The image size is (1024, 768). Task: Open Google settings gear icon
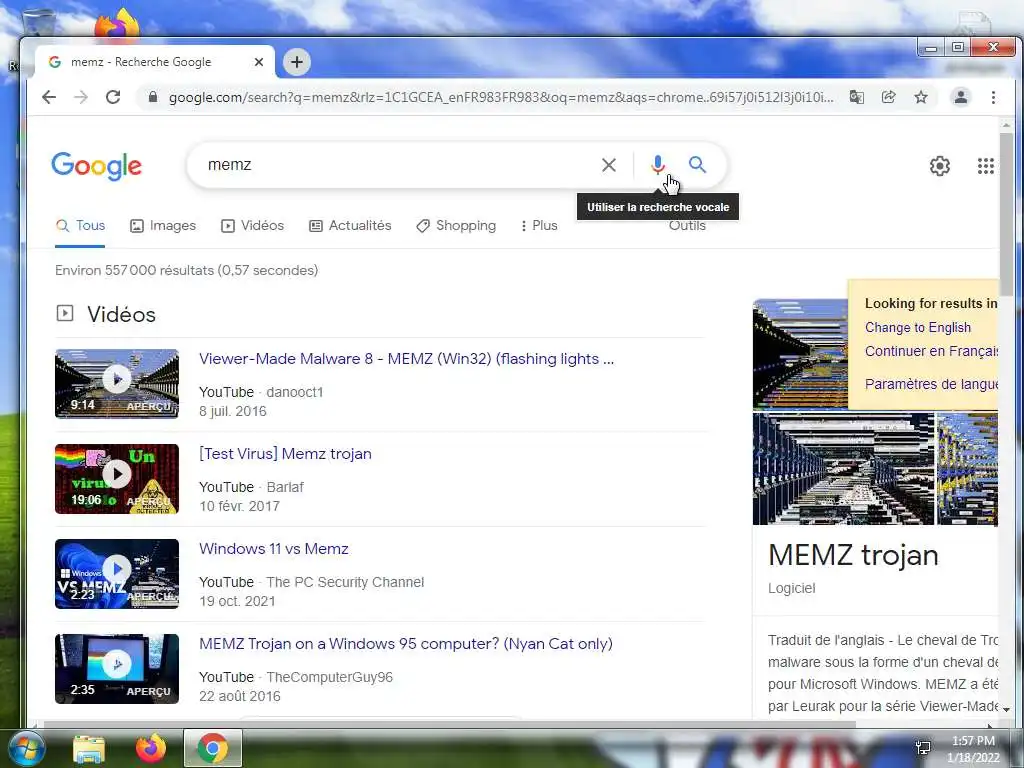pyautogui.click(x=940, y=166)
